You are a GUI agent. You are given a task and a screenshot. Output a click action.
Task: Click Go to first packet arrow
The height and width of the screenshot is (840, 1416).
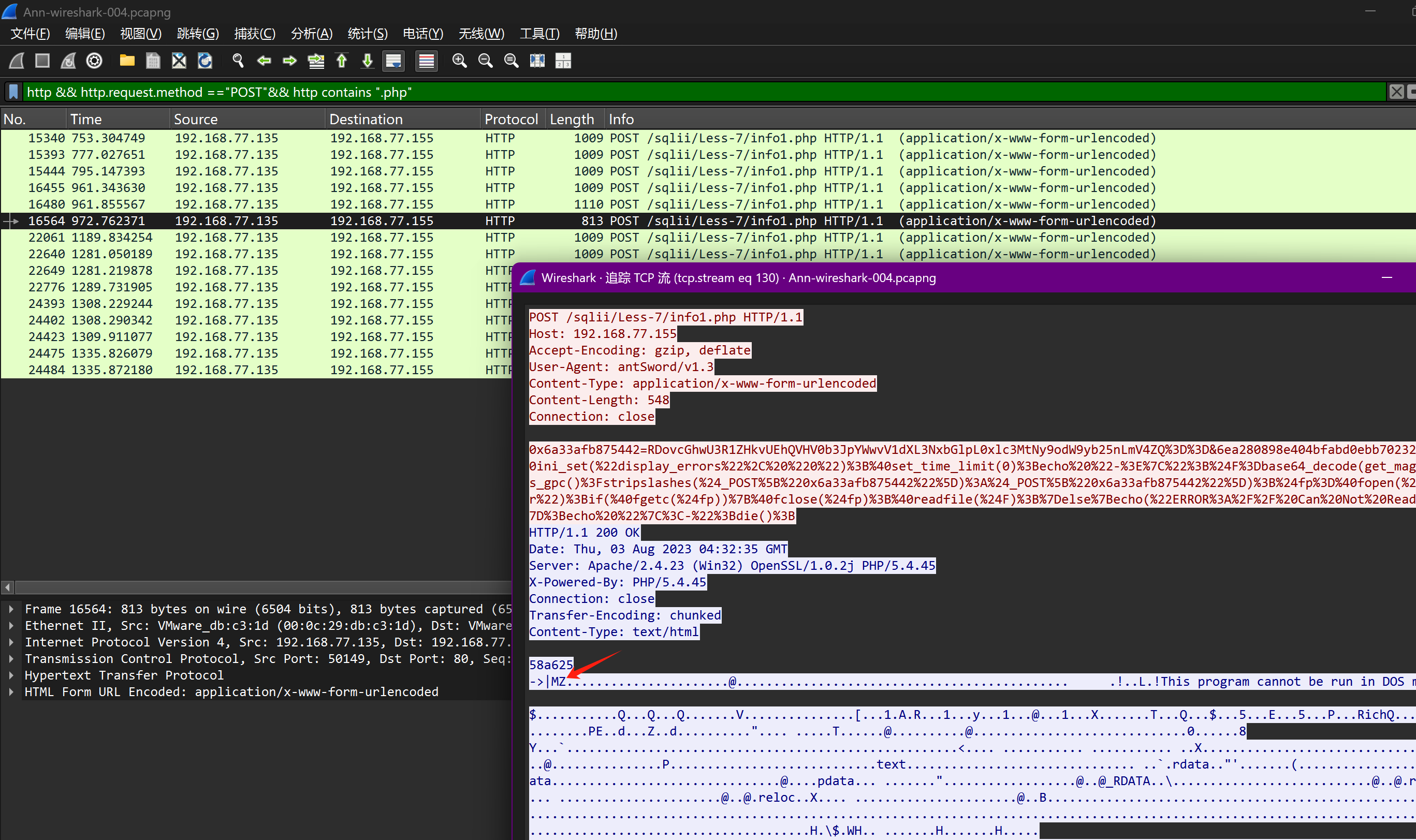[341, 61]
